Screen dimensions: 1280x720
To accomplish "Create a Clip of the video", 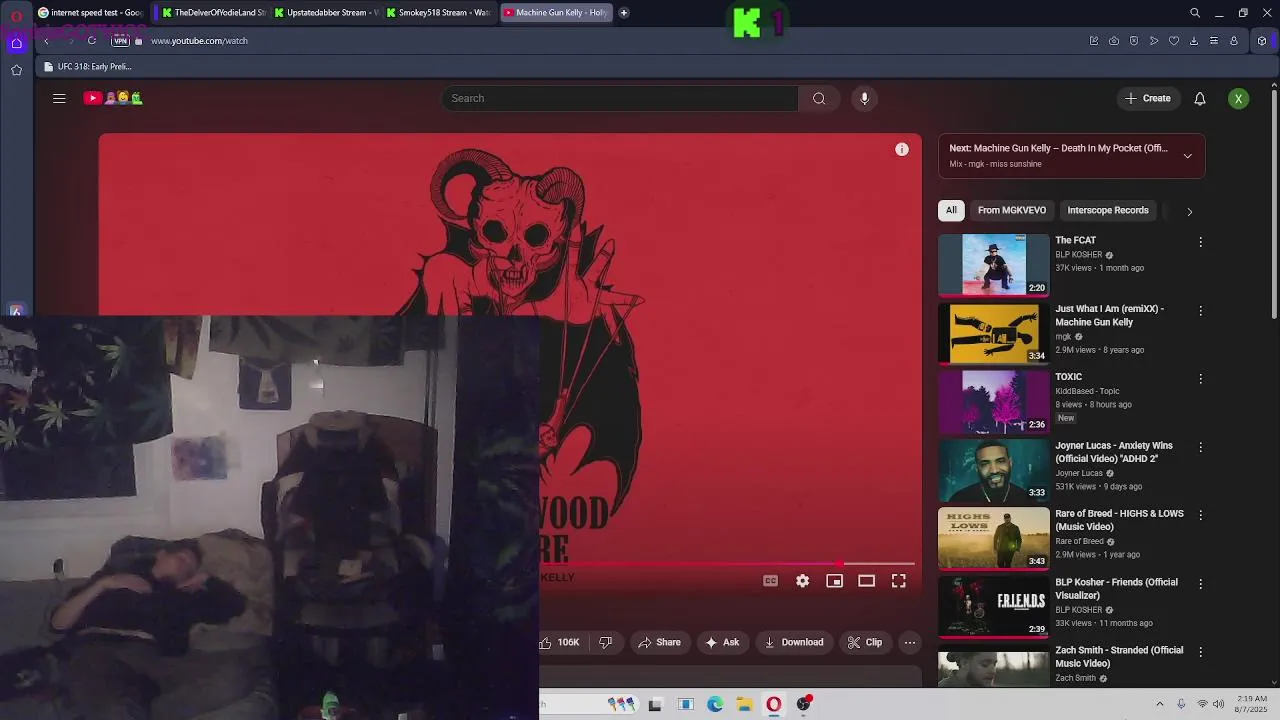I will click(x=865, y=642).
